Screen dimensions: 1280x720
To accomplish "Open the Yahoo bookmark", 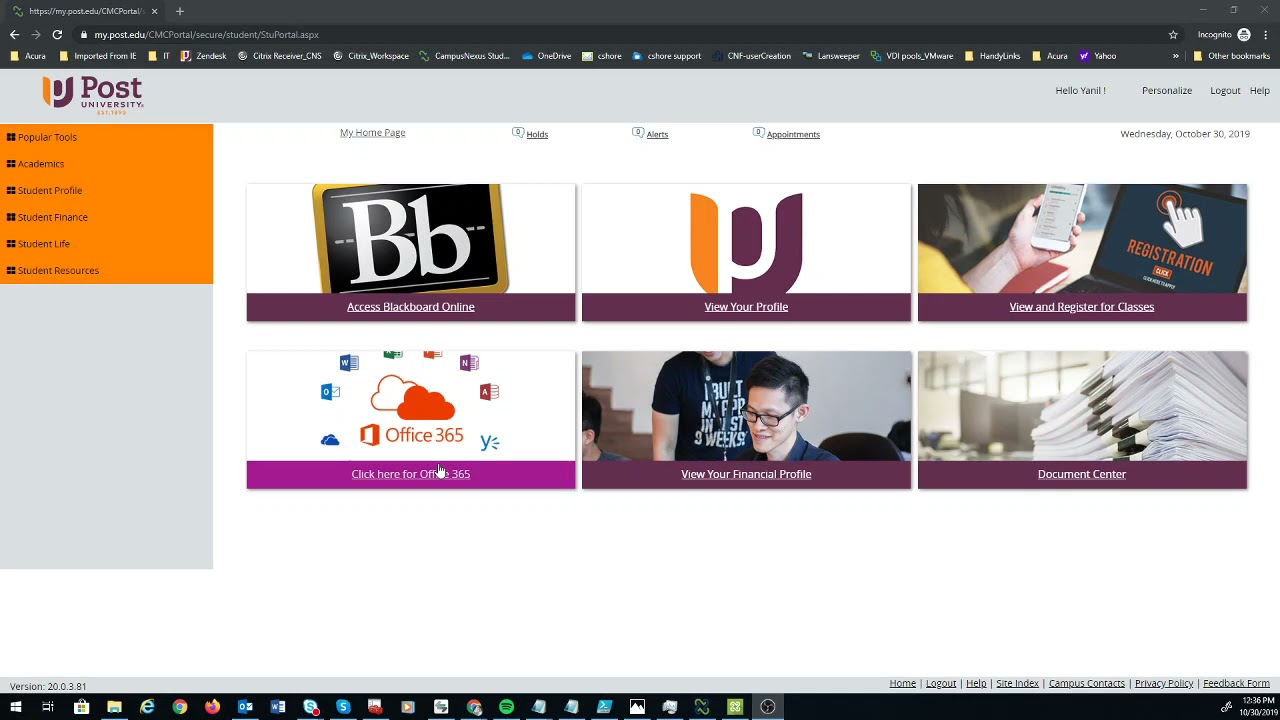I will tap(1097, 56).
